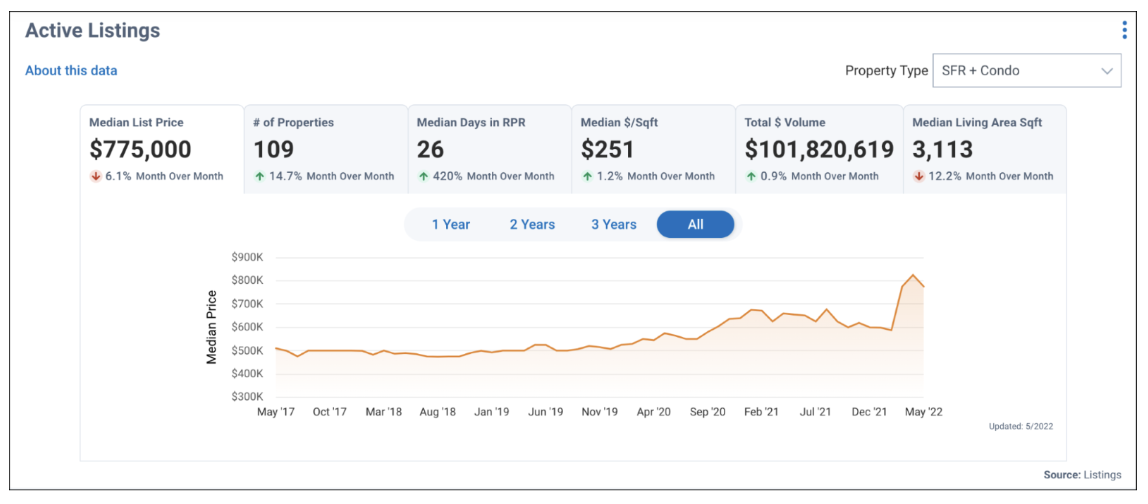Click the 3,113 living area value

click(942, 149)
